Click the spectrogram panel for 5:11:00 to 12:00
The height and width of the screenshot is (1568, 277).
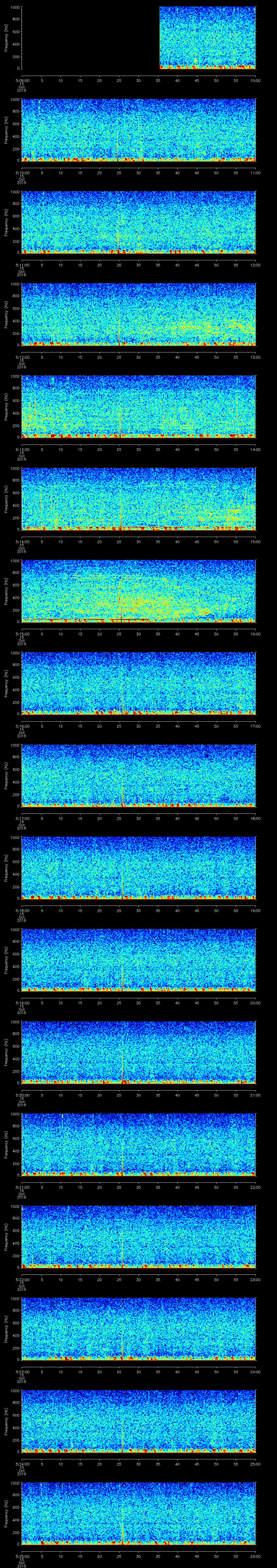pos(138,222)
